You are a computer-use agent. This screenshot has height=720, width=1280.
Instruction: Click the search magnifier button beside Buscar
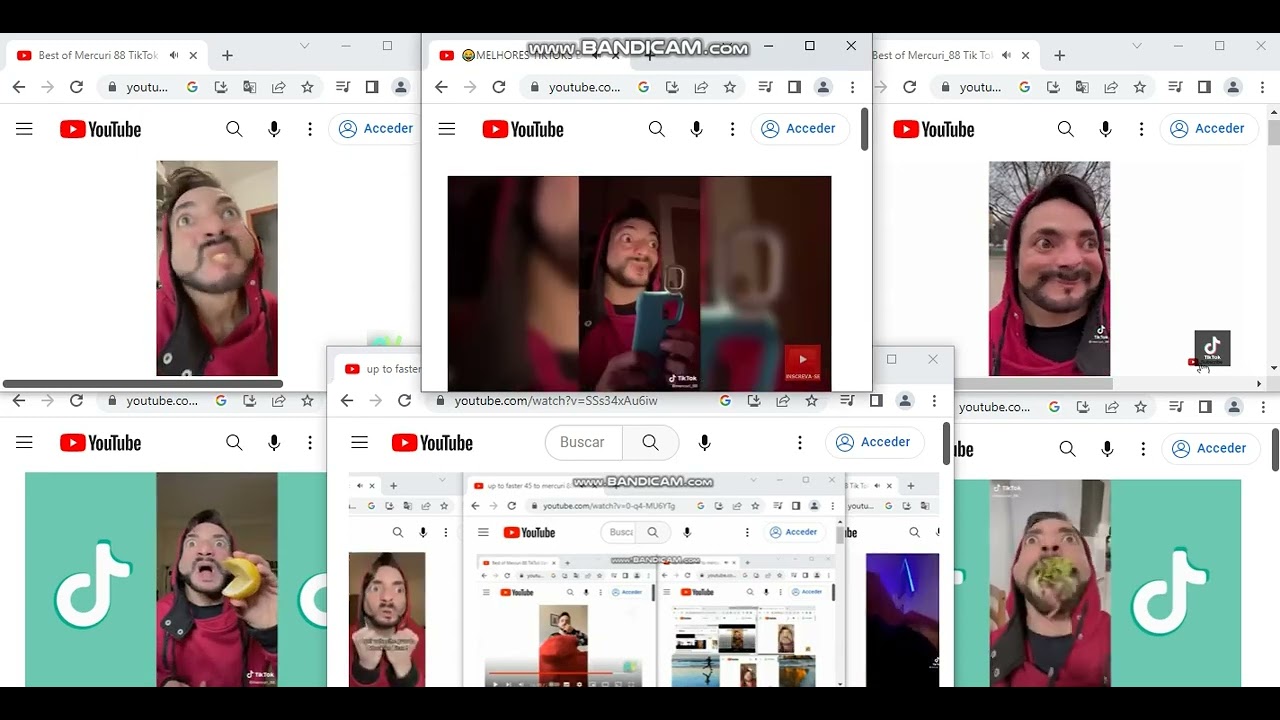651,442
